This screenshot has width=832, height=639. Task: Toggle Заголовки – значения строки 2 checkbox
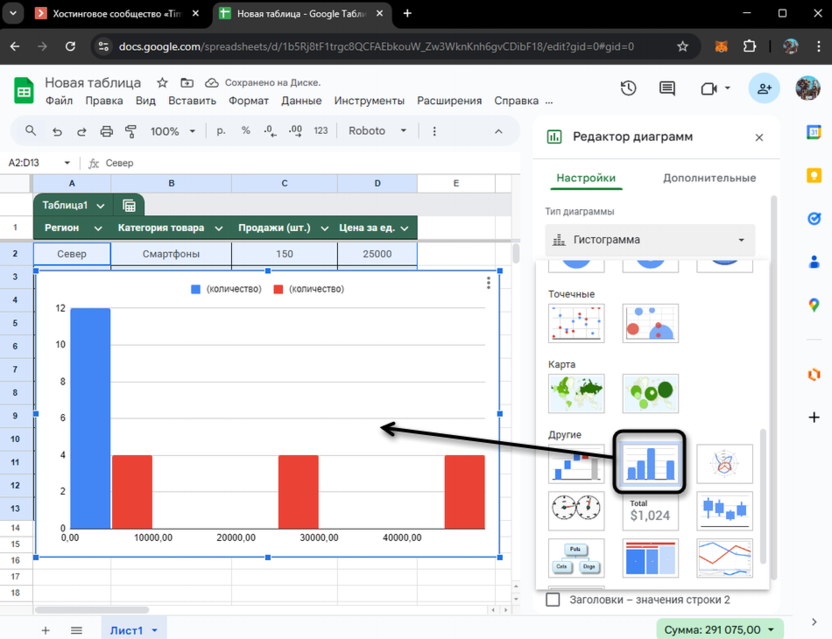(x=553, y=600)
